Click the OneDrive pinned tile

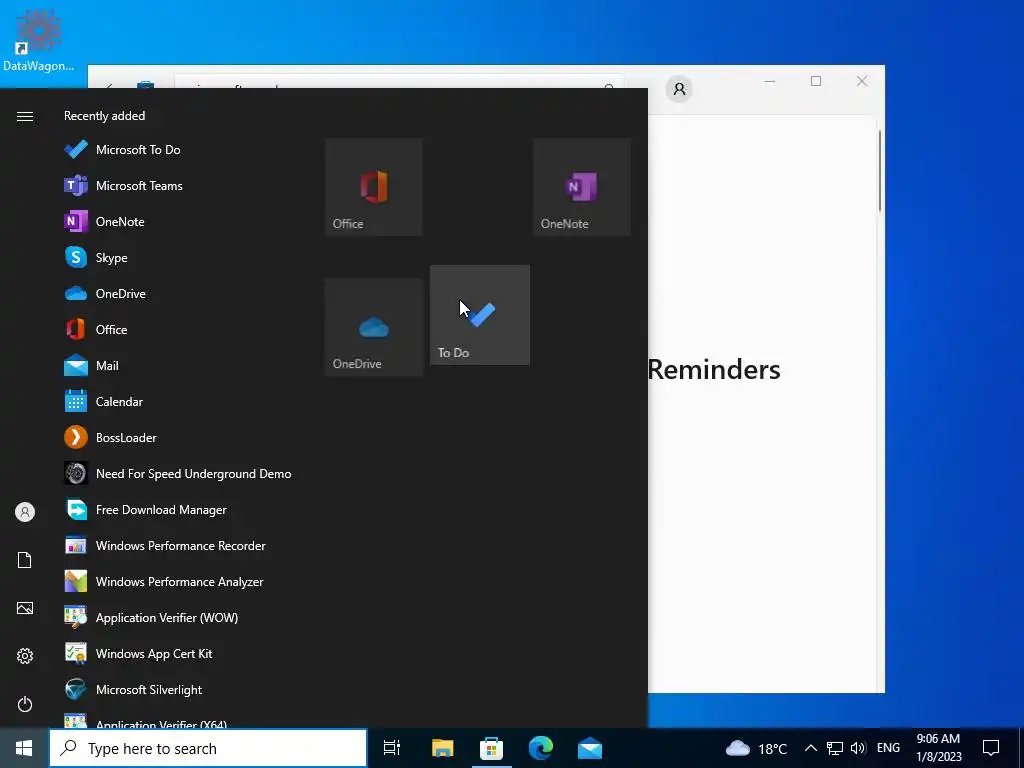coord(374,327)
